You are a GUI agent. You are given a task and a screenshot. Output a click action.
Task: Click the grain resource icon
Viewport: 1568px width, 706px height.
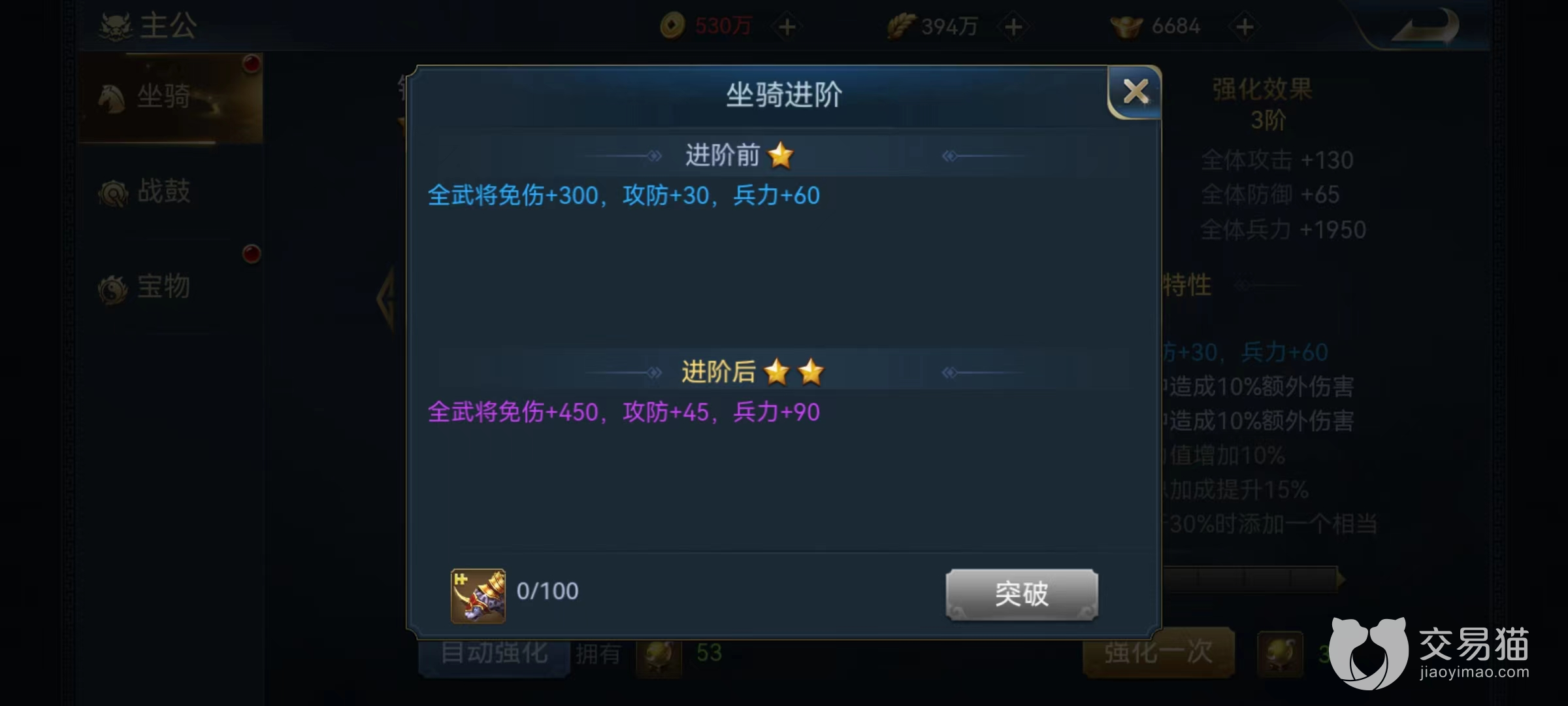(x=900, y=27)
